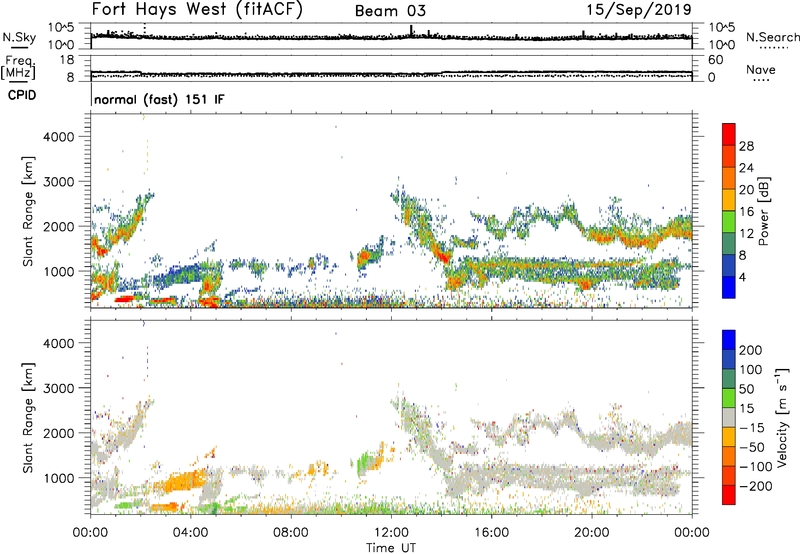
Task: Select the "3000" tick of the velocity panel
Action: click(x=59, y=388)
